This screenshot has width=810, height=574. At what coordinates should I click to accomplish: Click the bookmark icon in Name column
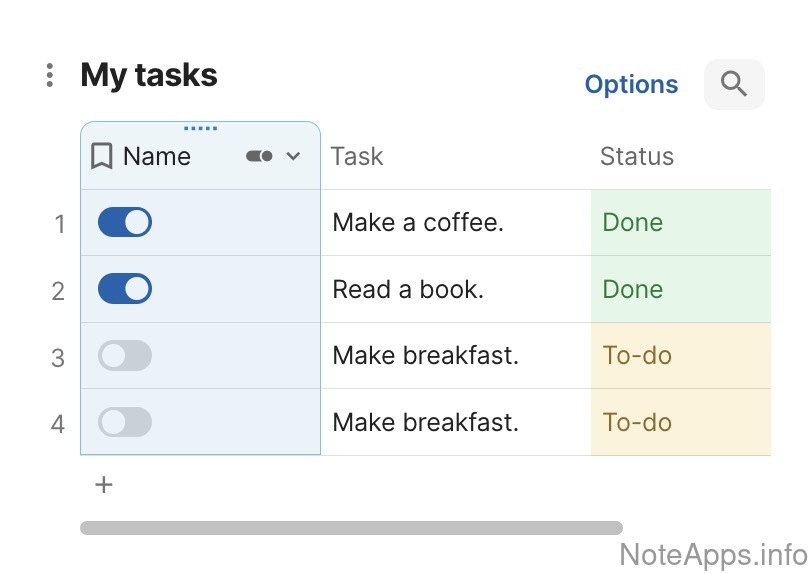101,156
